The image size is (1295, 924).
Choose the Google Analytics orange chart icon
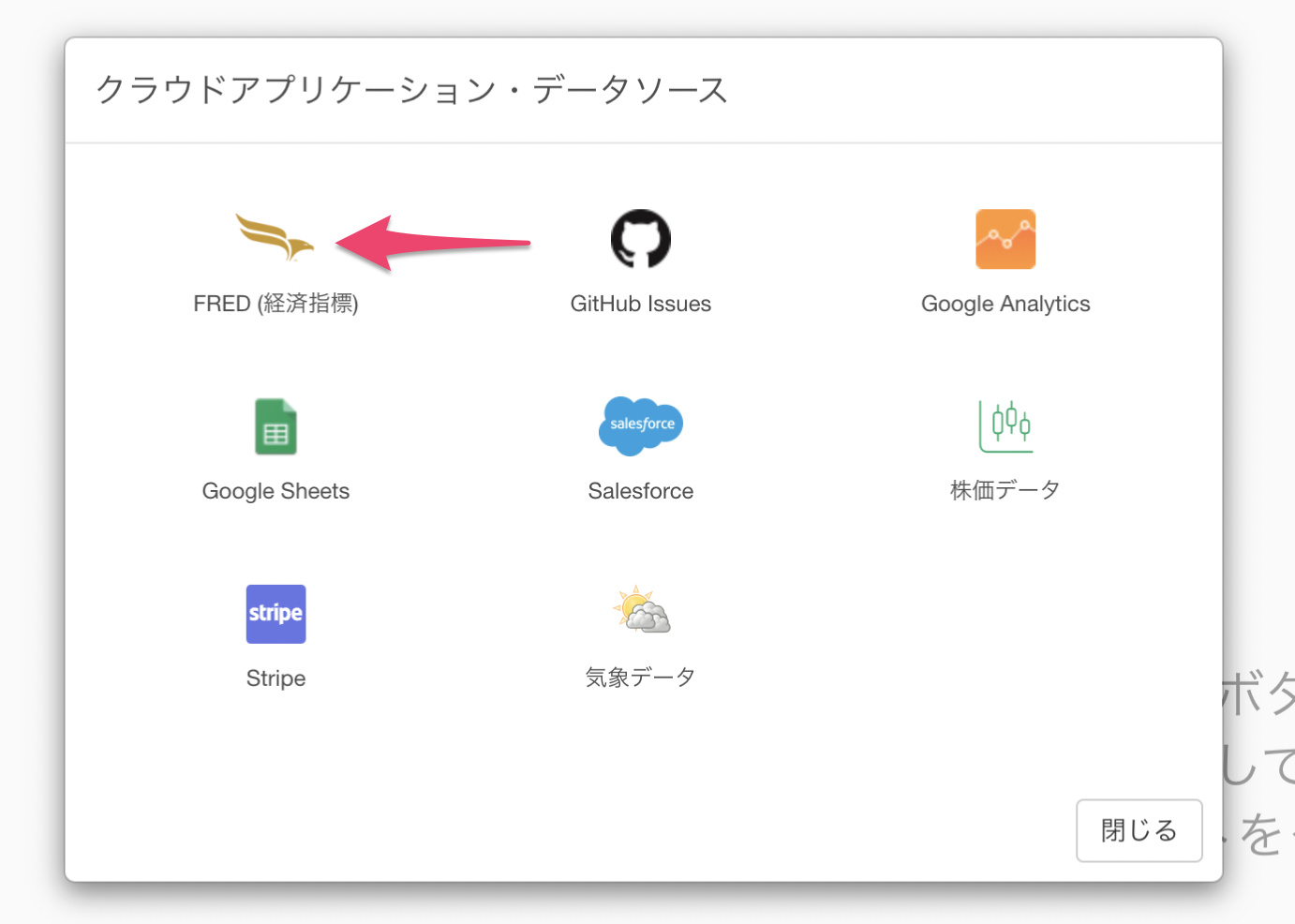[1005, 239]
